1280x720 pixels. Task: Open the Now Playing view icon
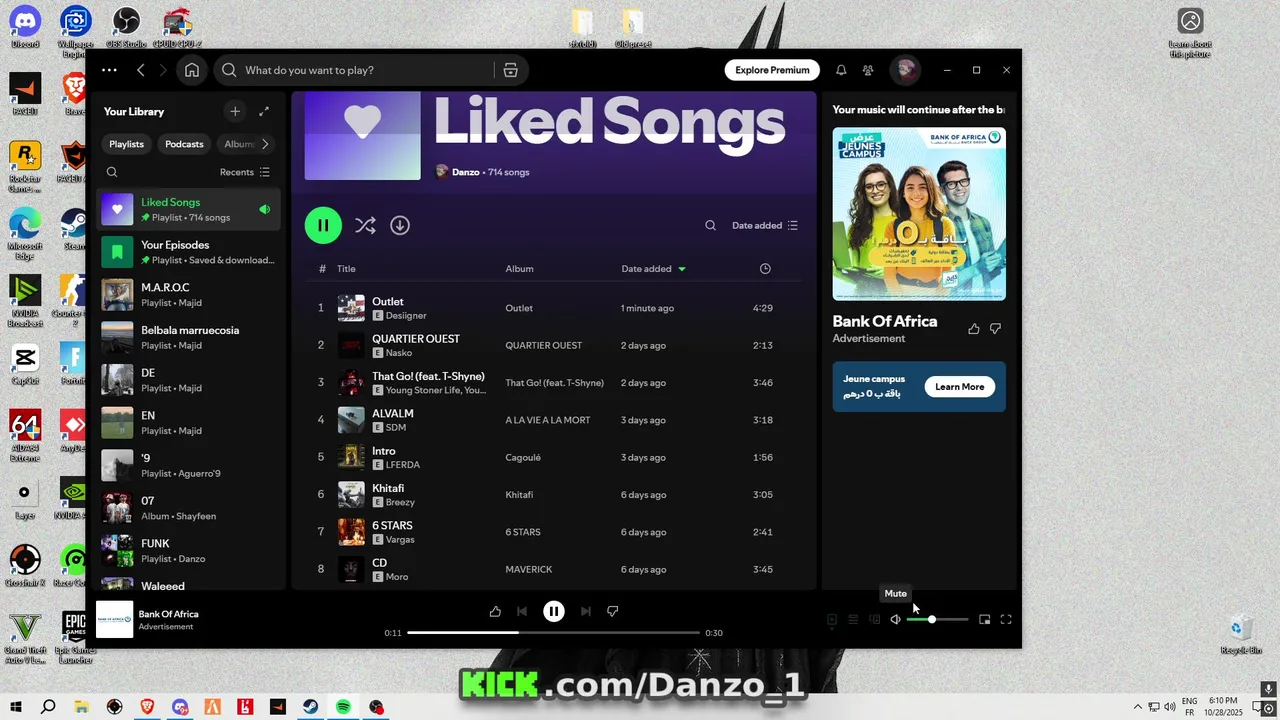coord(831,620)
